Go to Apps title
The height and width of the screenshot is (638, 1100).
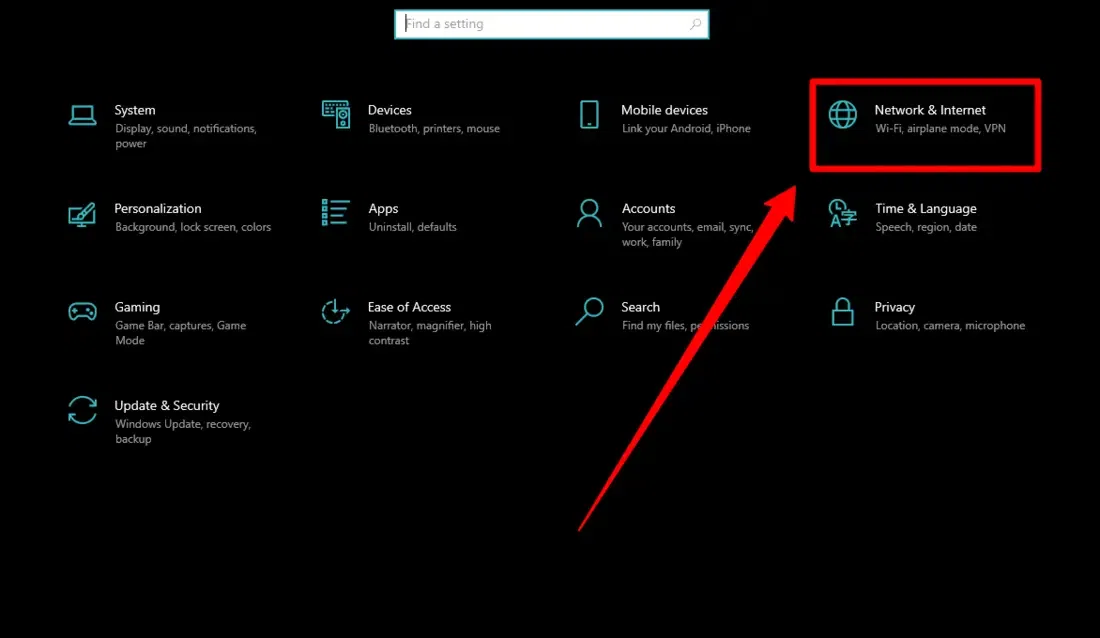click(x=383, y=208)
